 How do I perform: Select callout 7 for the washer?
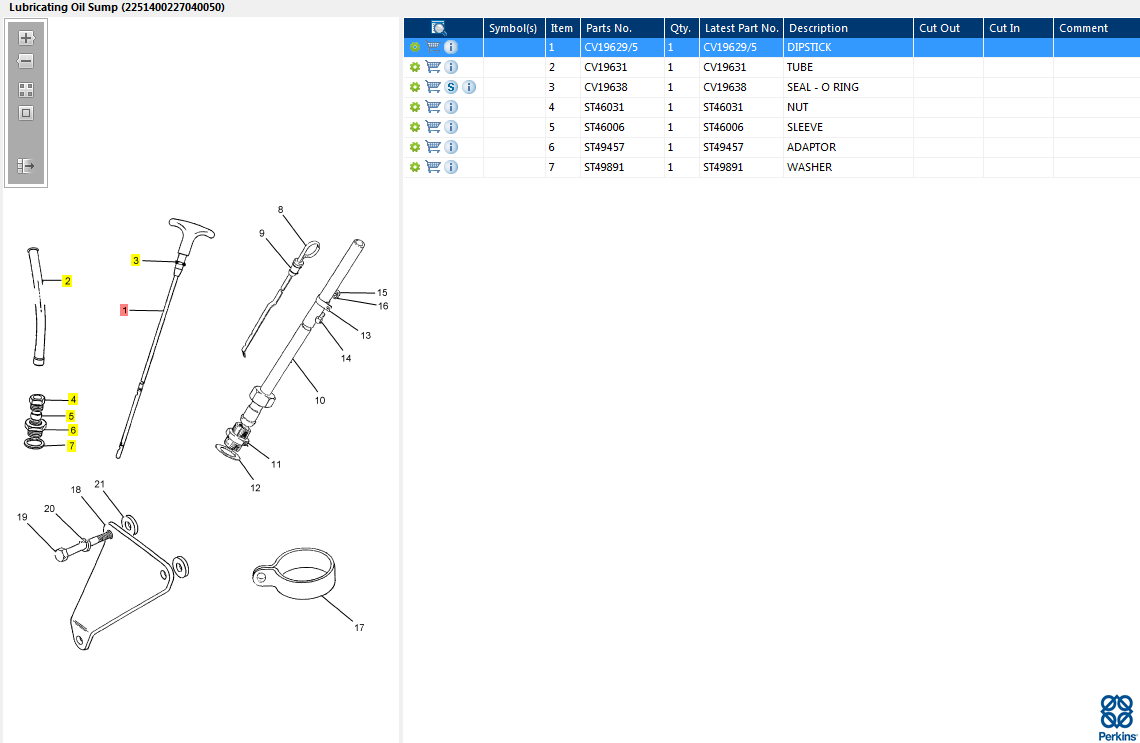71,446
